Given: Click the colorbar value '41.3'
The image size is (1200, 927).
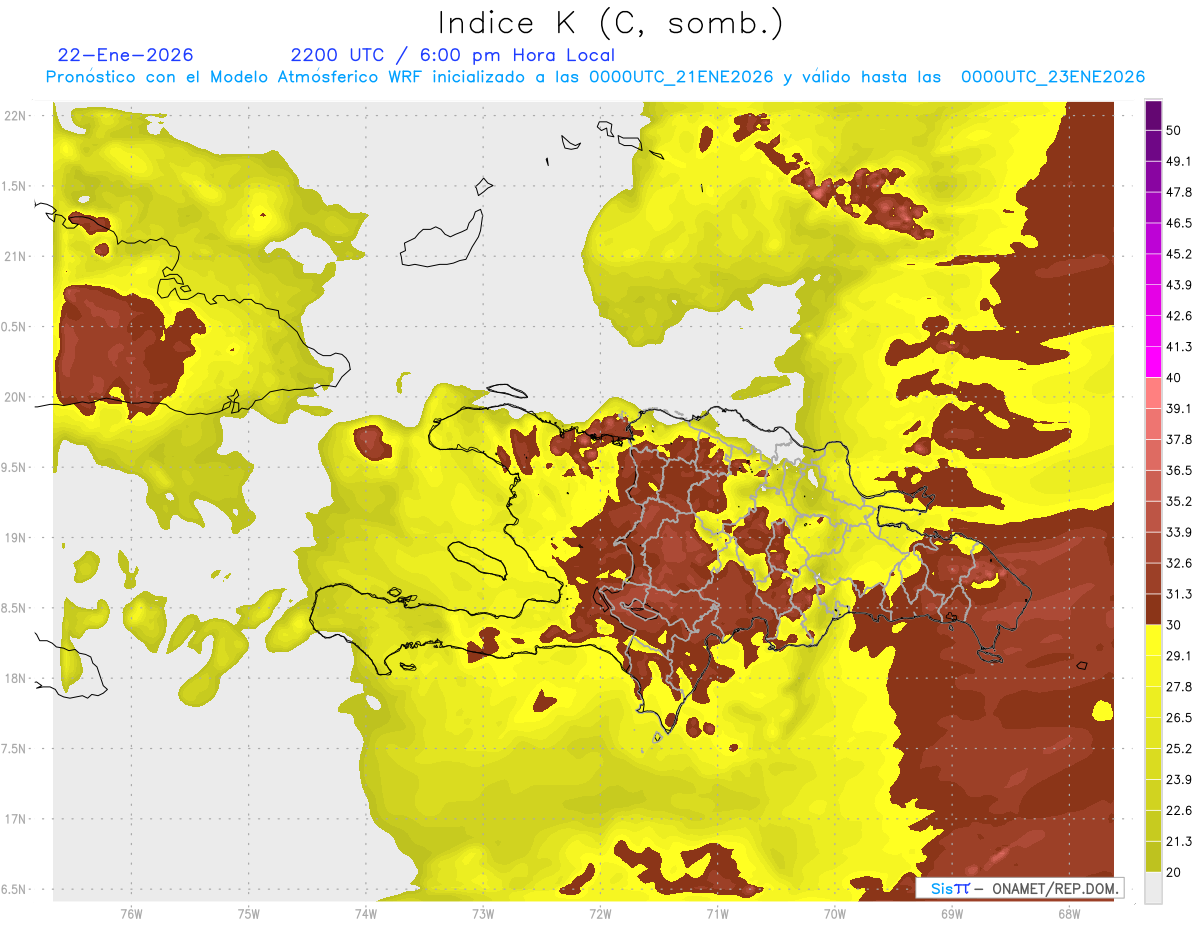Looking at the screenshot, I should [1179, 347].
